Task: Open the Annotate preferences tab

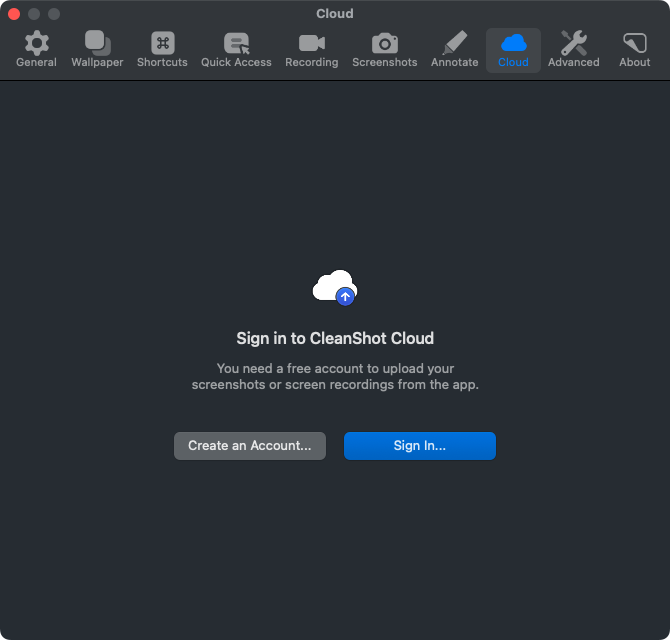Action: (x=455, y=50)
